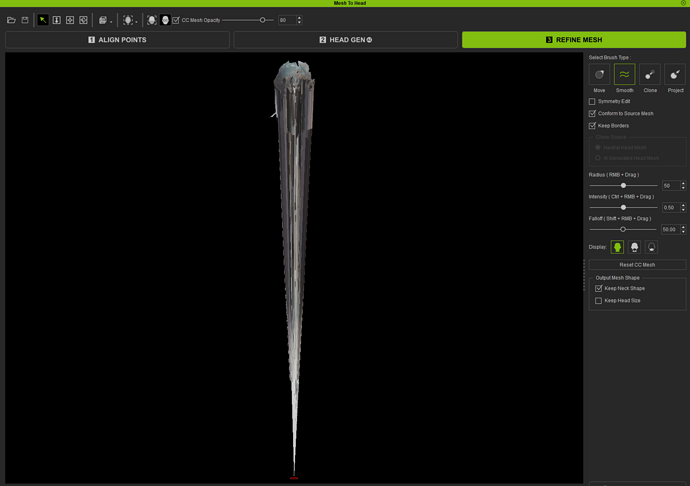This screenshot has height=486, width=690.
Task: Toggle the CC Mesh Opacity checkbox
Action: [x=176, y=20]
